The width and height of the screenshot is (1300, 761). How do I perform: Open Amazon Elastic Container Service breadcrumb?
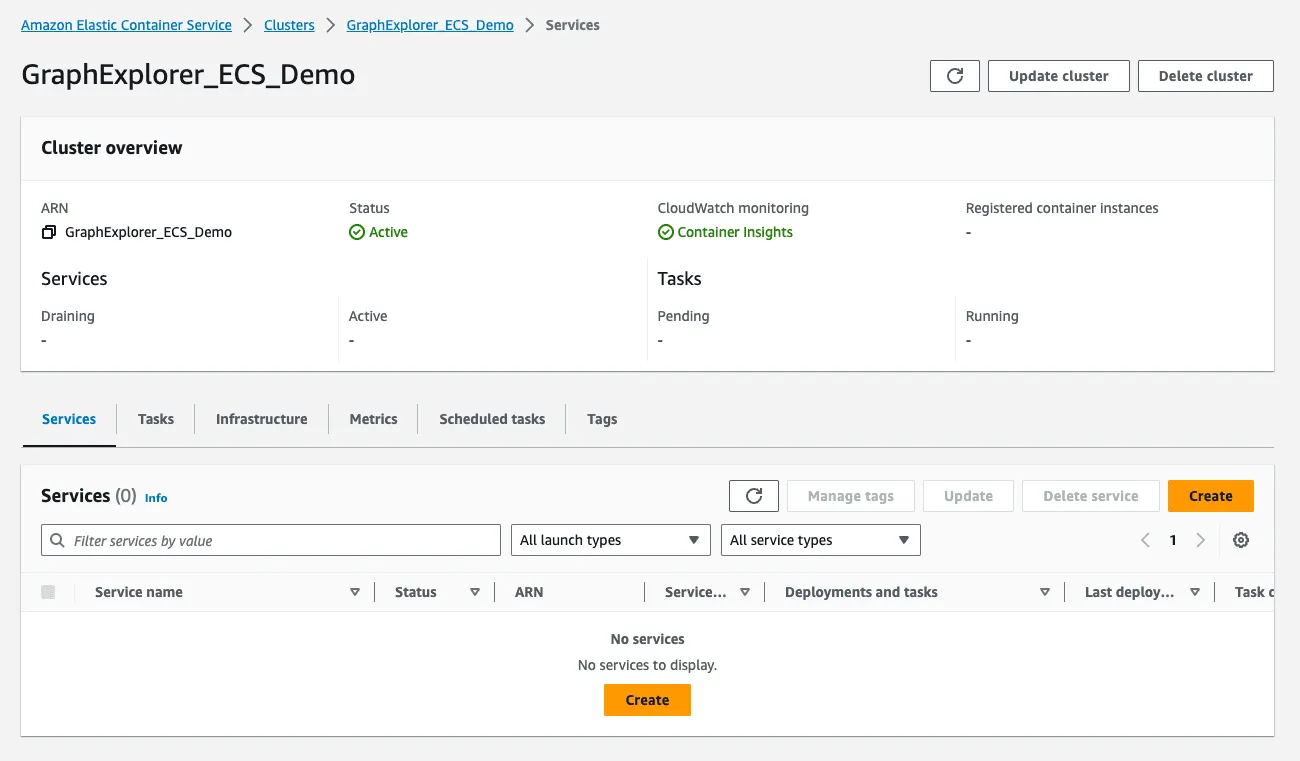[126, 25]
